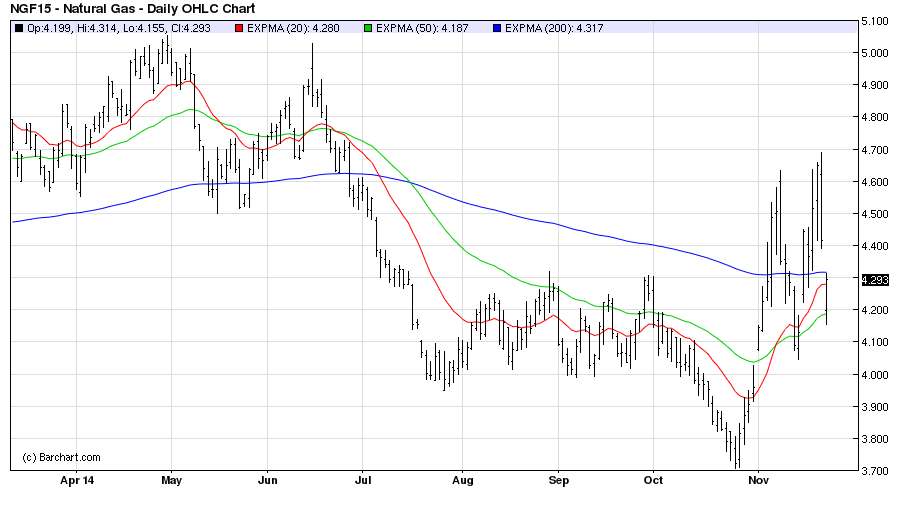Image resolution: width=900 pixels, height=511 pixels.
Task: Select the May date axis label
Action: 171,480
